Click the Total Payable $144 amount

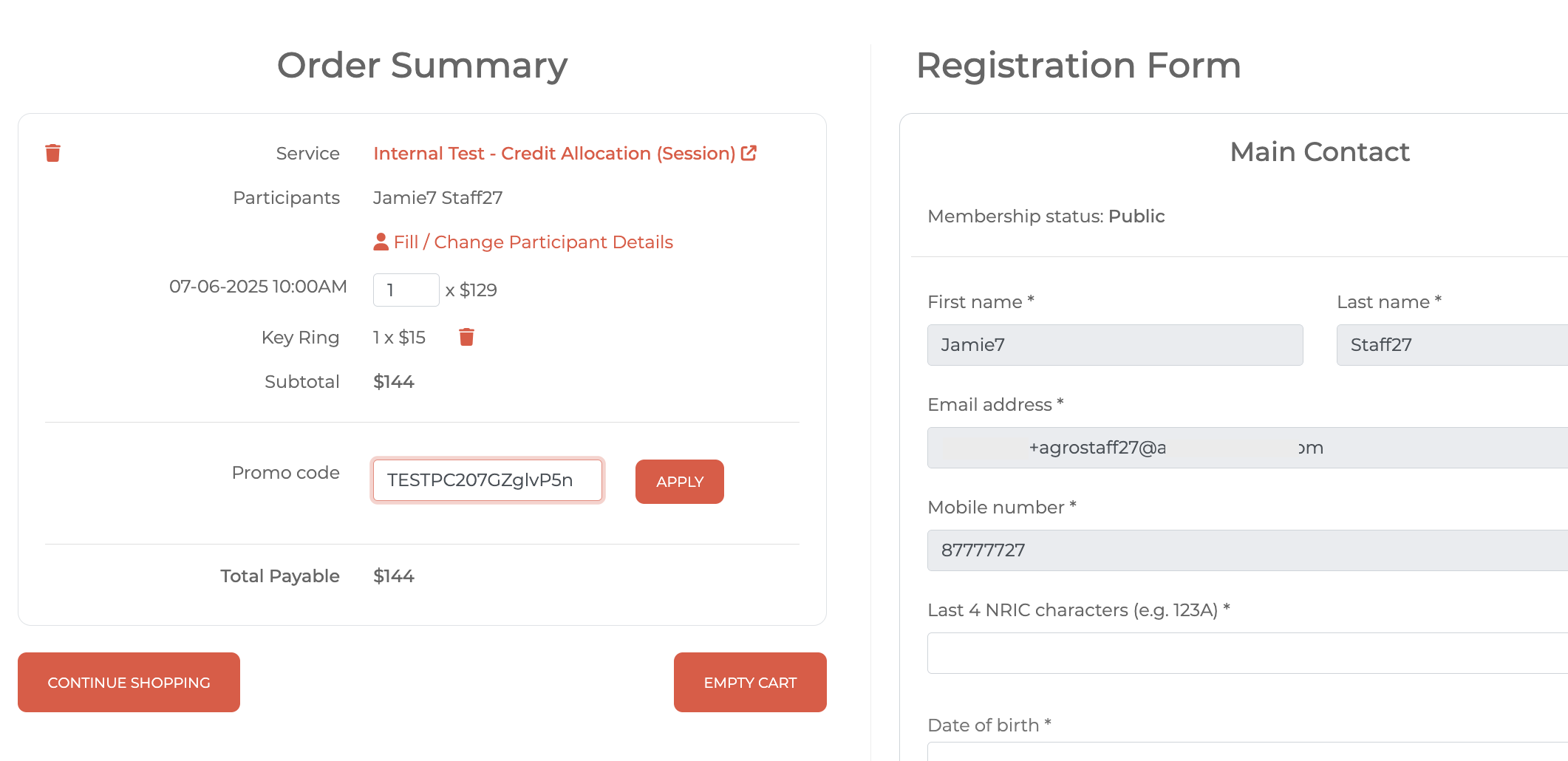(x=394, y=576)
